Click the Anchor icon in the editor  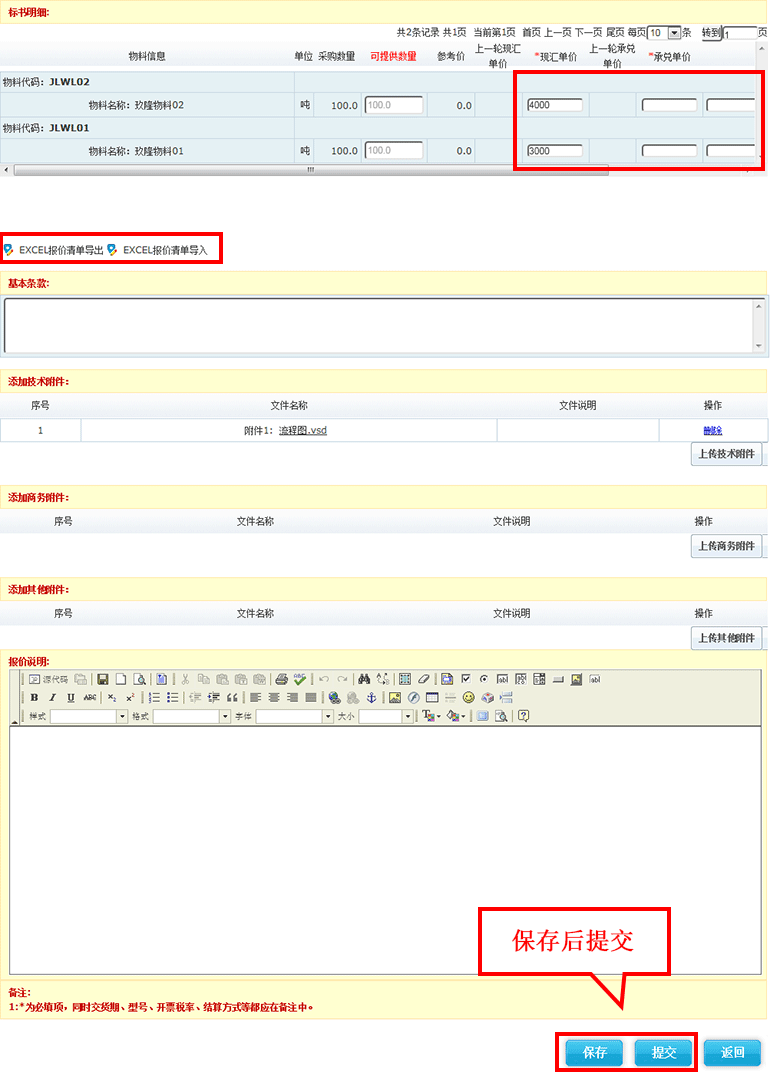point(371,697)
